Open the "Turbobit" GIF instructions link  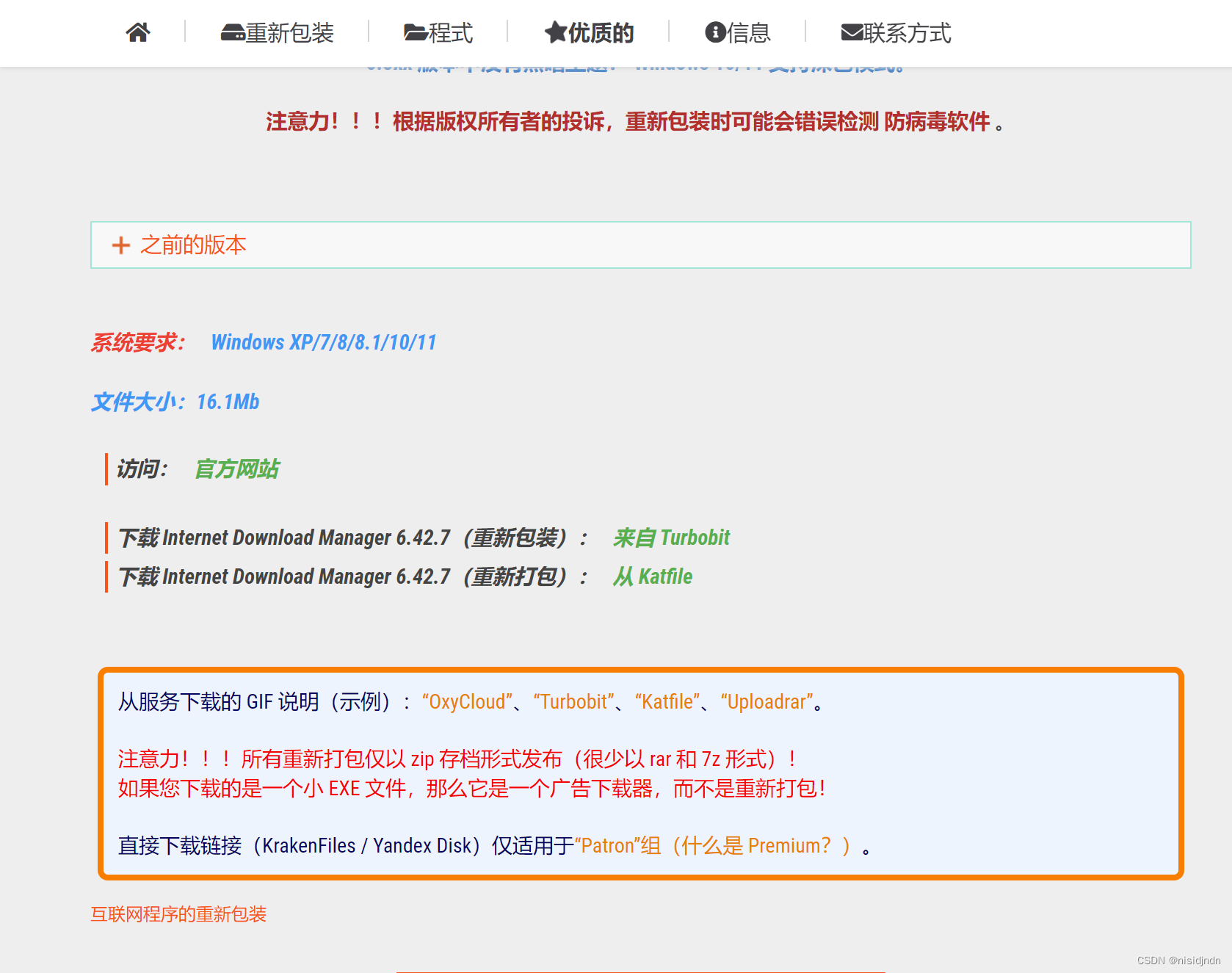(573, 702)
